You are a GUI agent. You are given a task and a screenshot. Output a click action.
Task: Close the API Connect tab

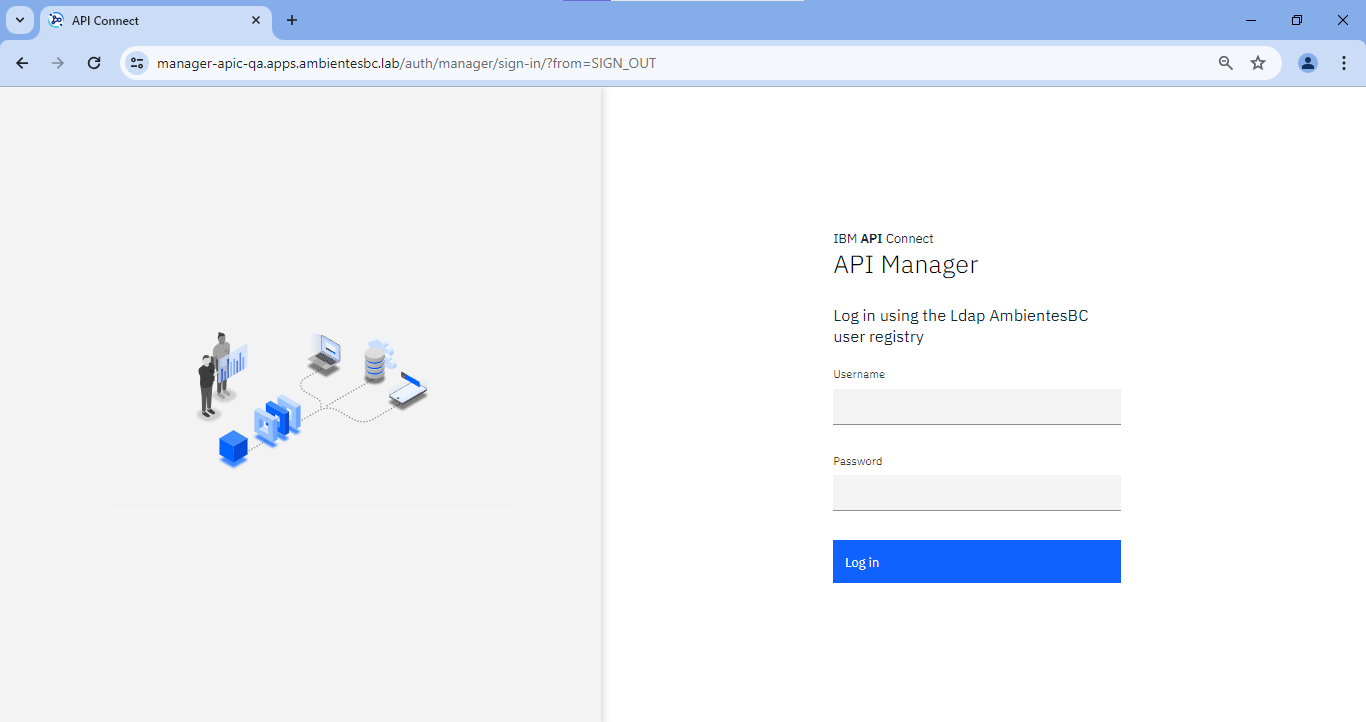click(256, 20)
